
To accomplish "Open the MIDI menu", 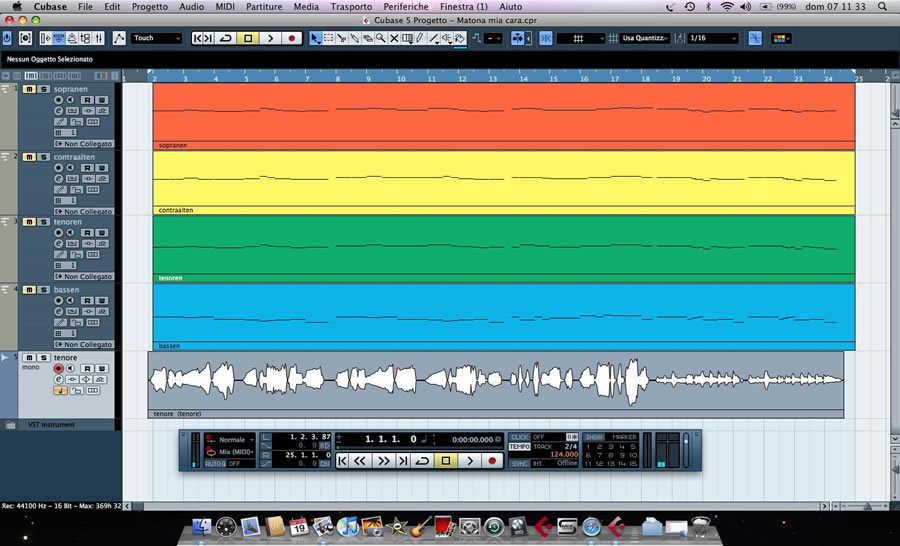I will pyautogui.click(x=225, y=6).
